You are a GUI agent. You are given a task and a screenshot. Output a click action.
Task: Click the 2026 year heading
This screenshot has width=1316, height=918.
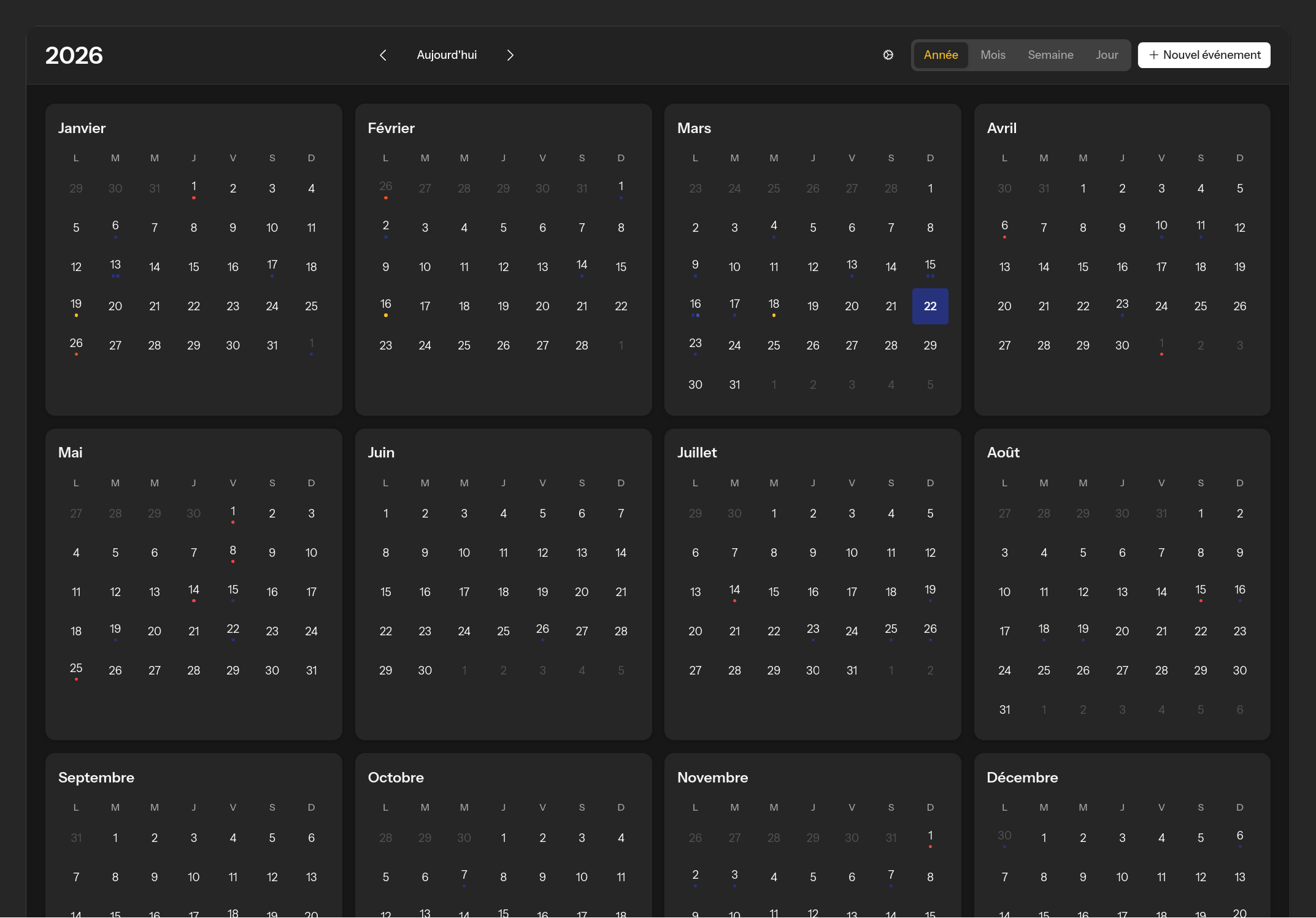click(74, 55)
